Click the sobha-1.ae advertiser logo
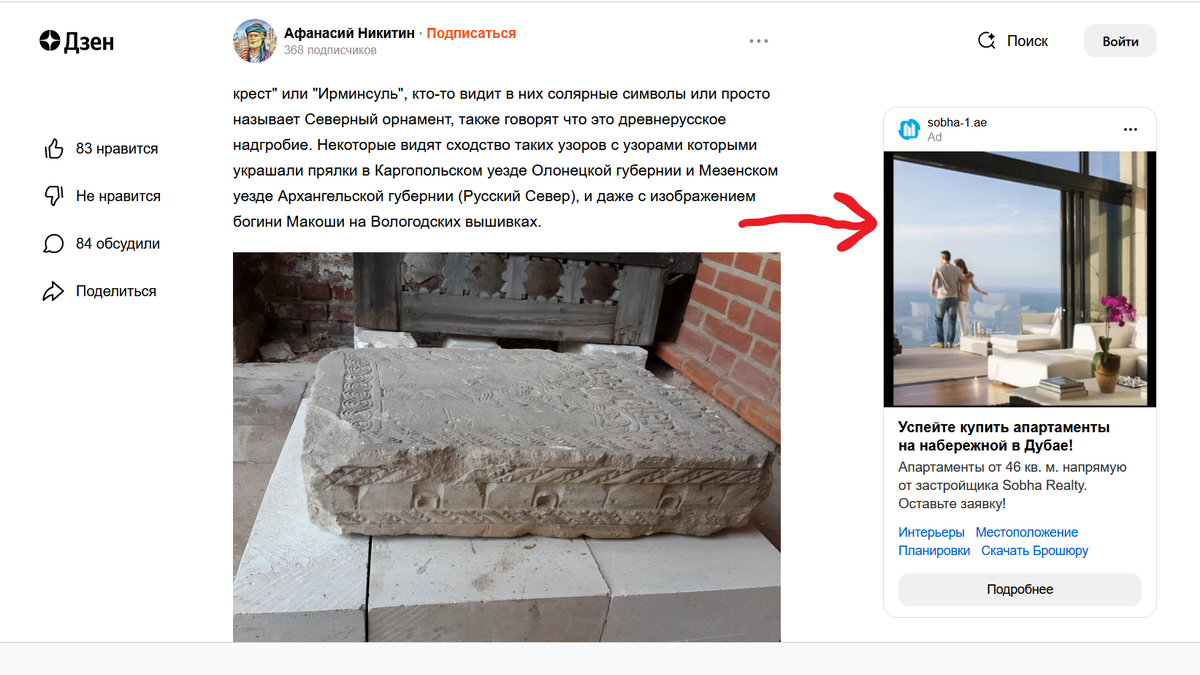 909,129
